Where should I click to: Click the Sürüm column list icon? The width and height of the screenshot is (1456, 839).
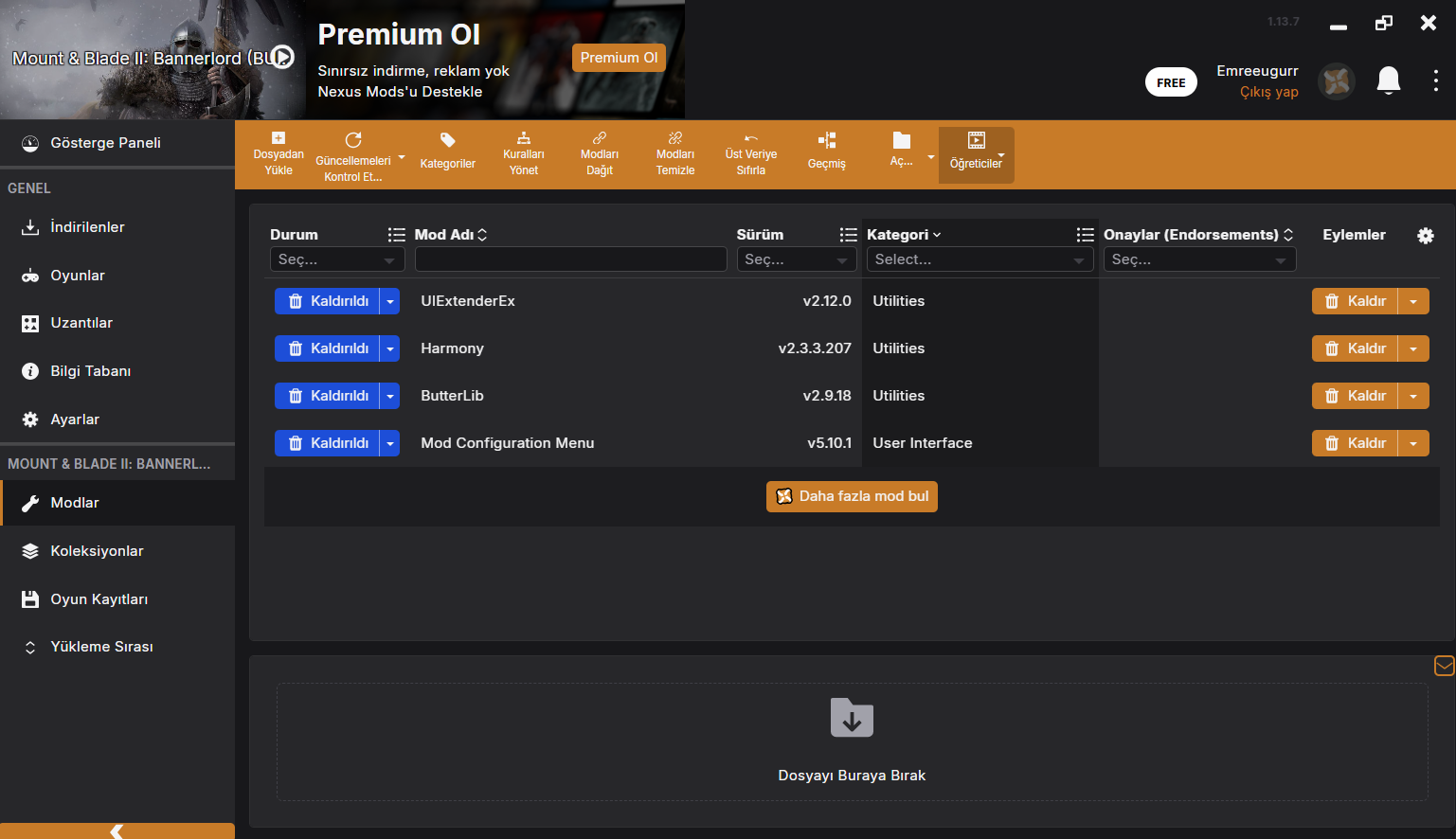point(848,235)
